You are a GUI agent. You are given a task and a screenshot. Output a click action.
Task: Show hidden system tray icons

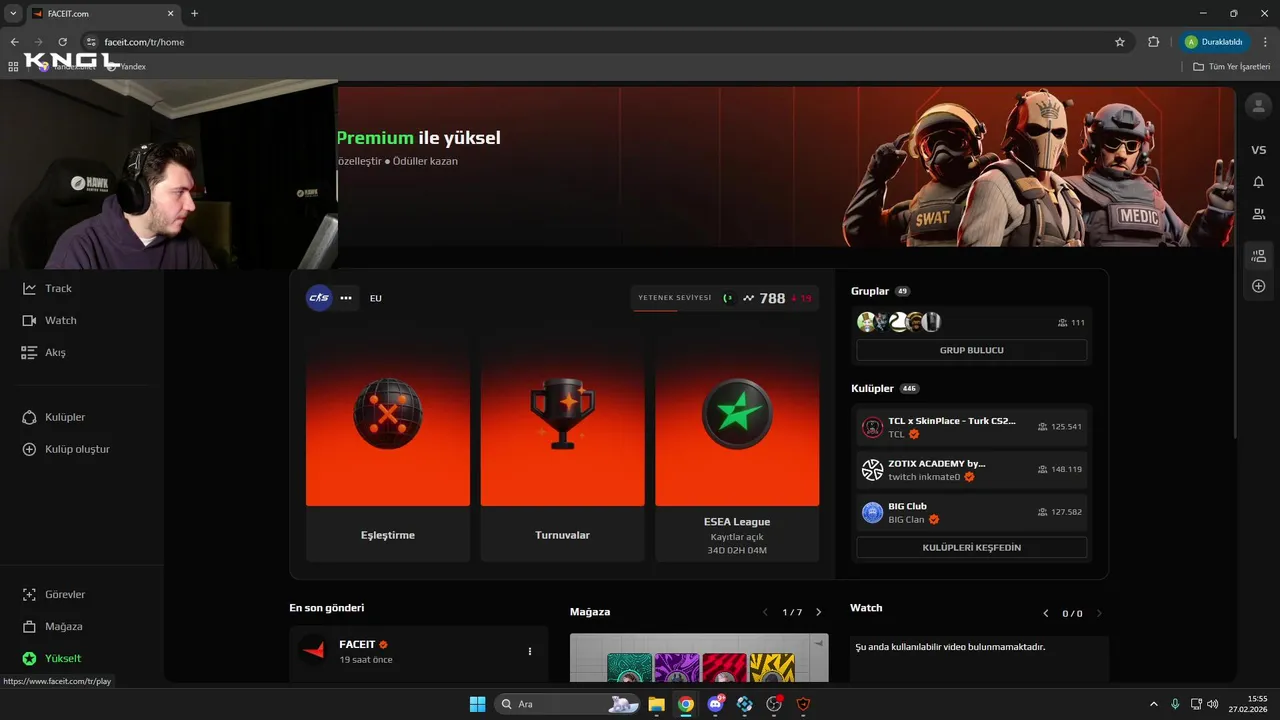tap(1154, 704)
